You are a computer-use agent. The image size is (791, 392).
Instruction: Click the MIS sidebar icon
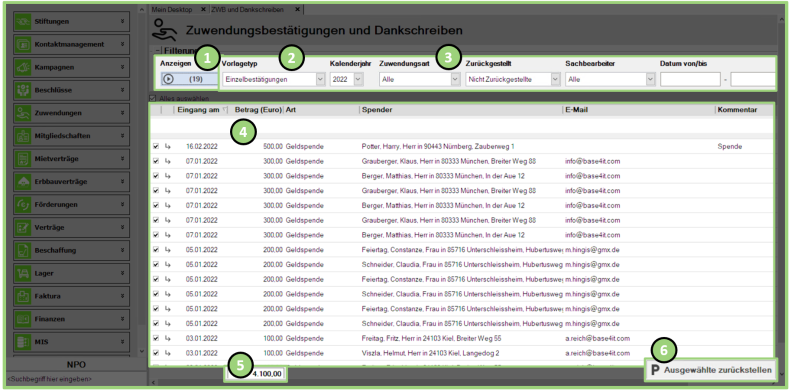point(23,342)
